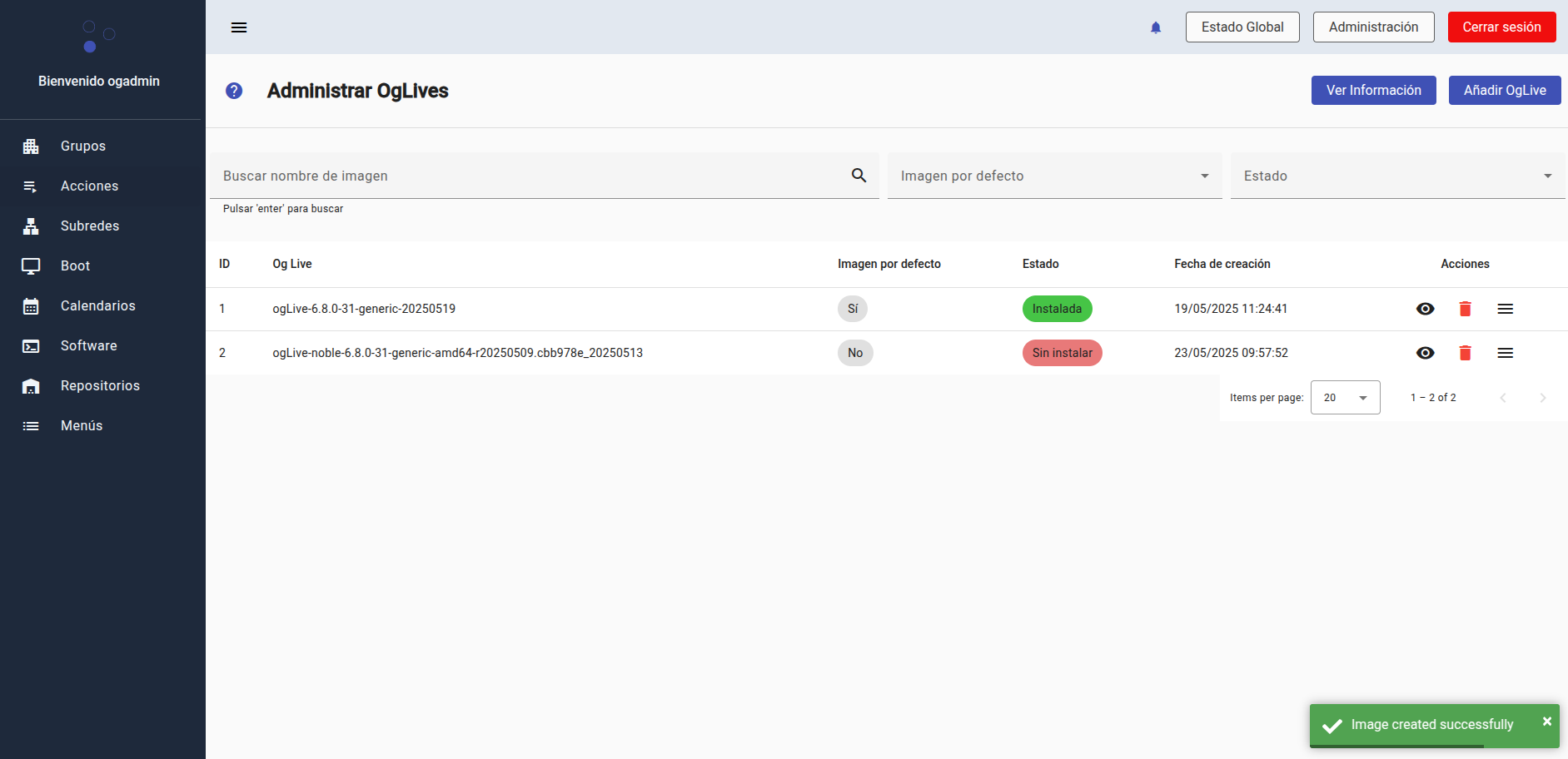Click the hamburger menu icon in the top bar
Screen dimensions: 1568x759
[239, 27]
